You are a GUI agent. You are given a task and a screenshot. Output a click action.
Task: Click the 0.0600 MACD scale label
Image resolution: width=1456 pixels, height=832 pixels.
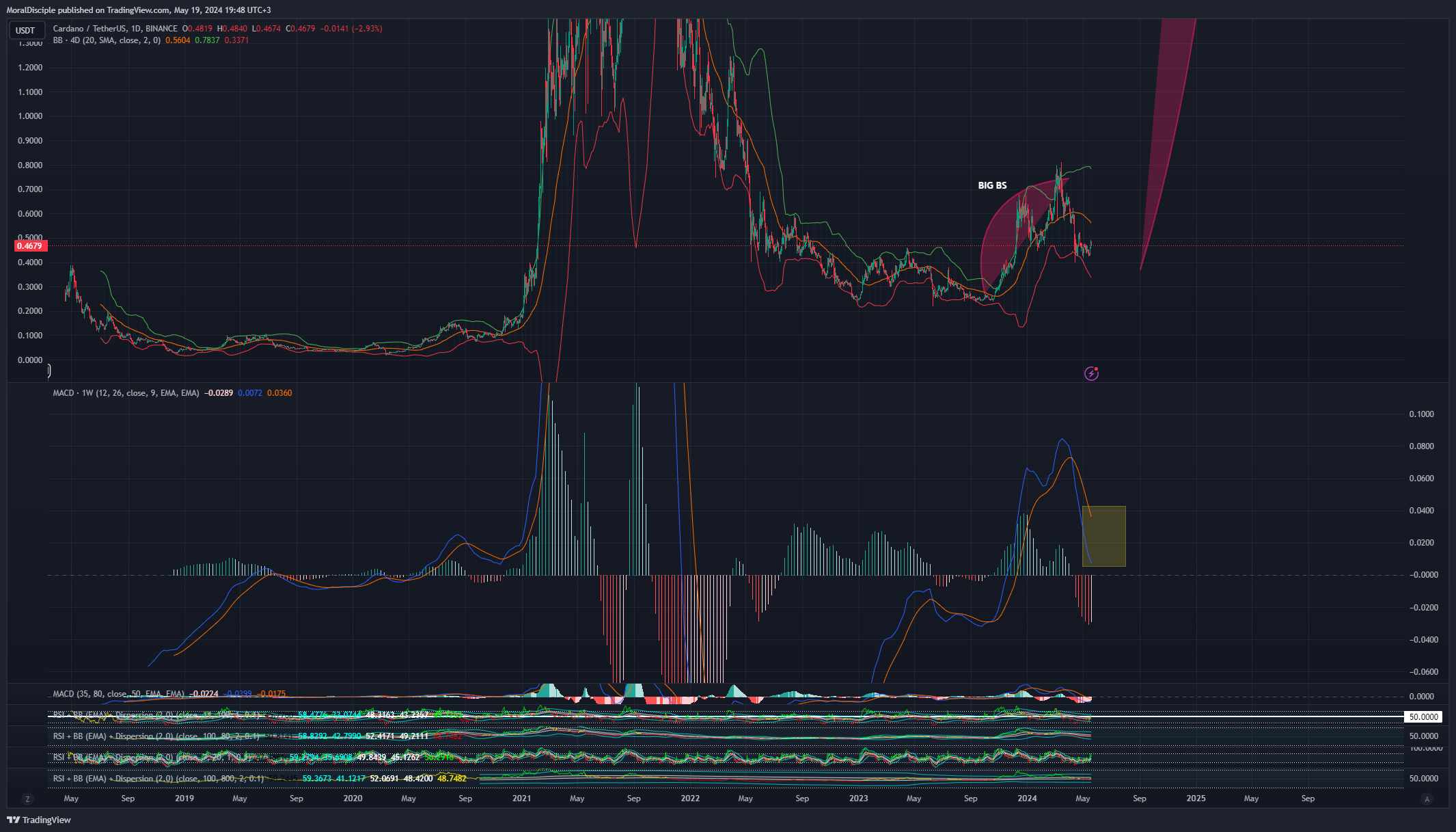click(1422, 479)
